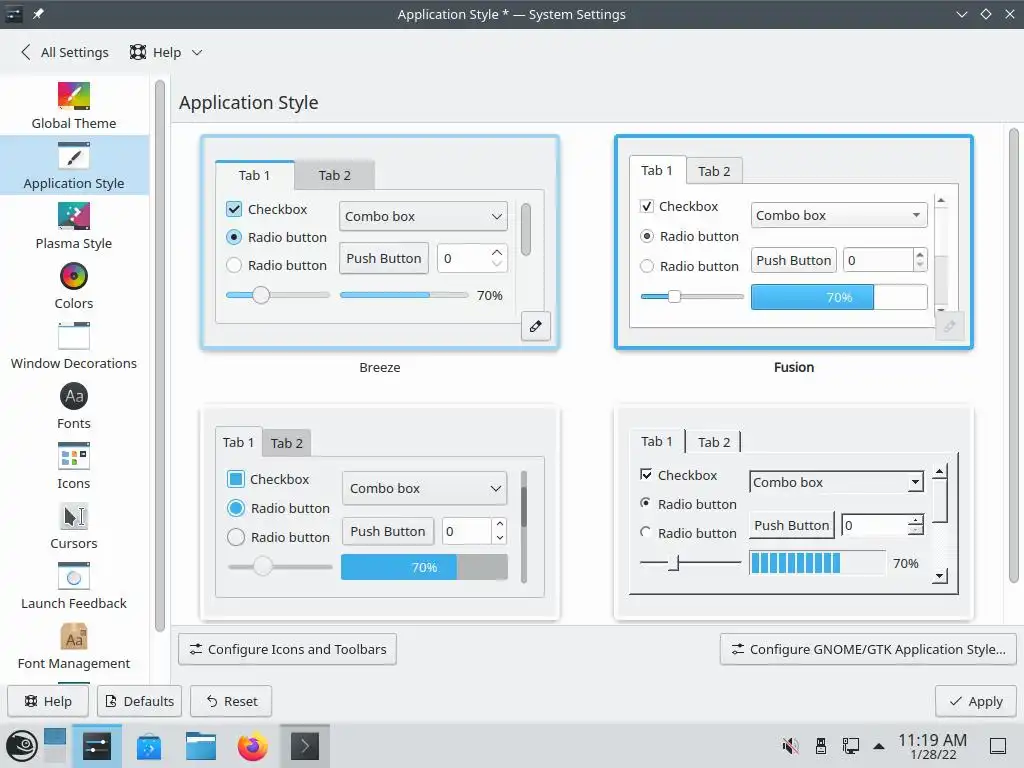Open the Help dropdown menu in toolbar
Viewport: 1024px width, 768px height.
[166, 52]
